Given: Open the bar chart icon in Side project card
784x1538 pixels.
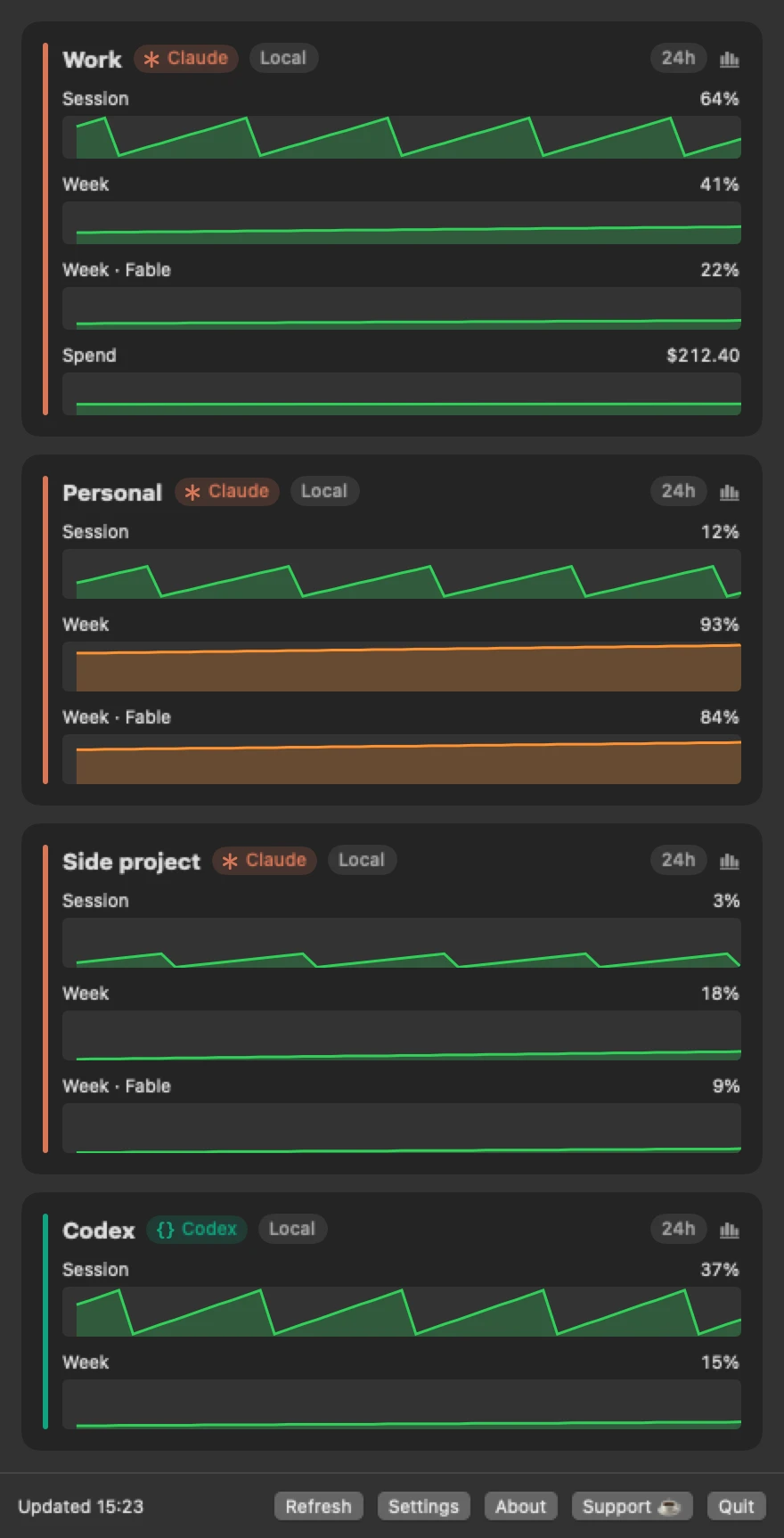Looking at the screenshot, I should pos(730,861).
